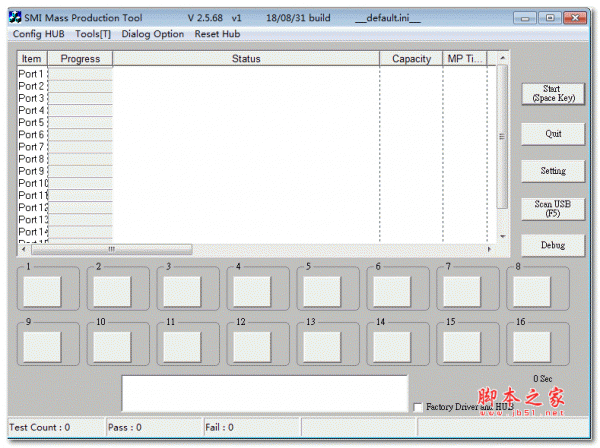600x448 pixels.
Task: Click port slot box 14
Action: coord(392,347)
